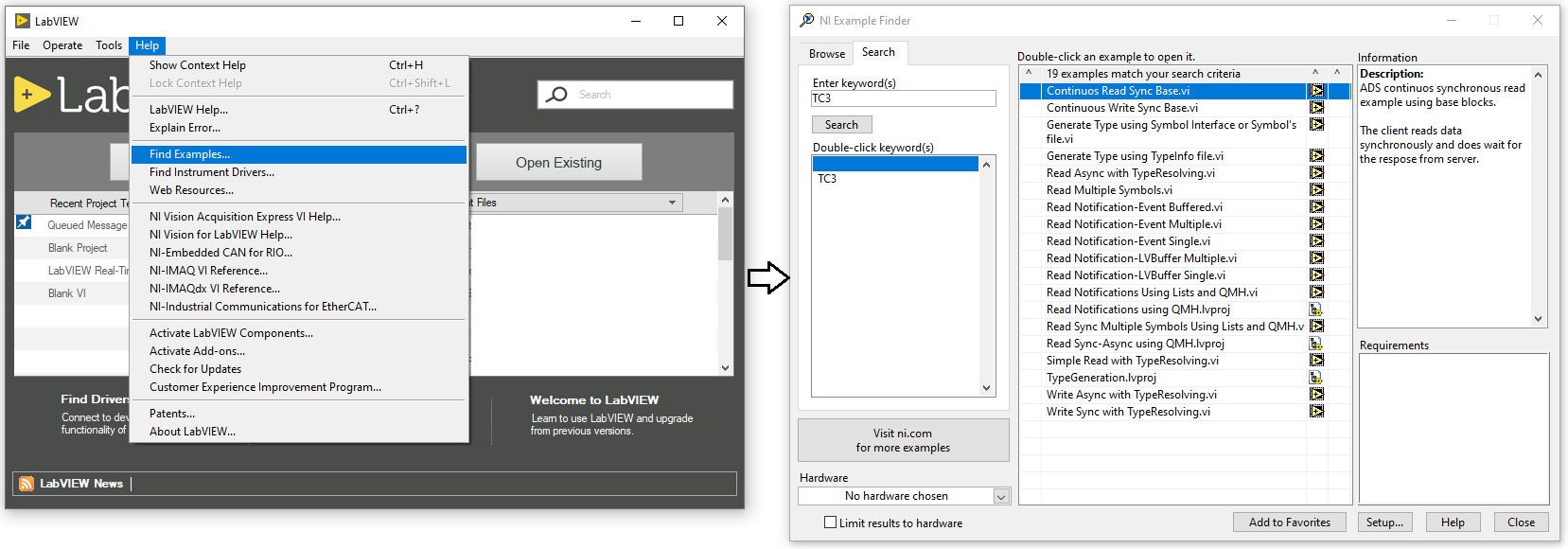This screenshot has height=549, width=1568.
Task: Click the magnifier icon in LabVIEW search box
Action: 557,95
